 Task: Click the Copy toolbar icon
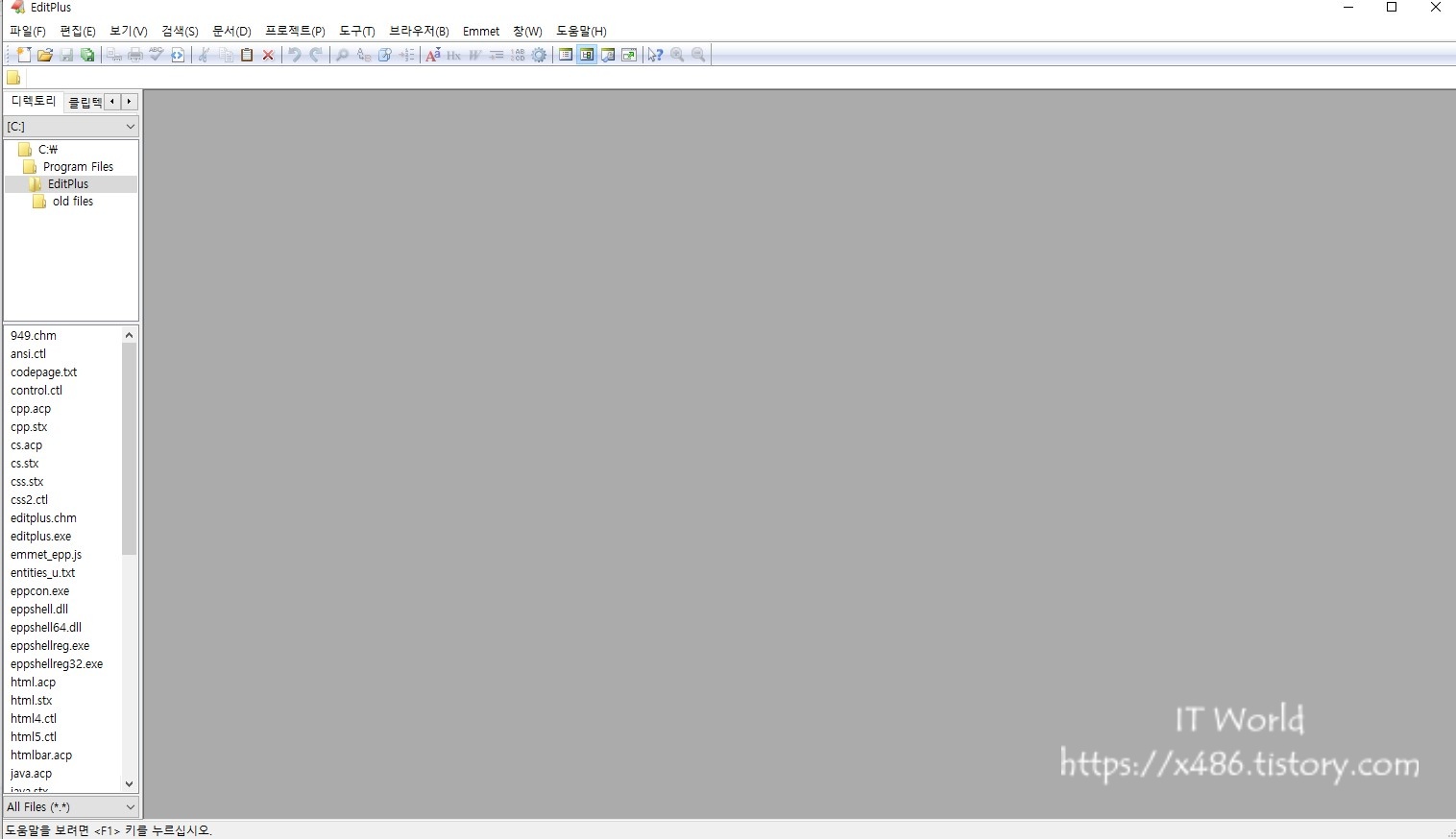226,55
